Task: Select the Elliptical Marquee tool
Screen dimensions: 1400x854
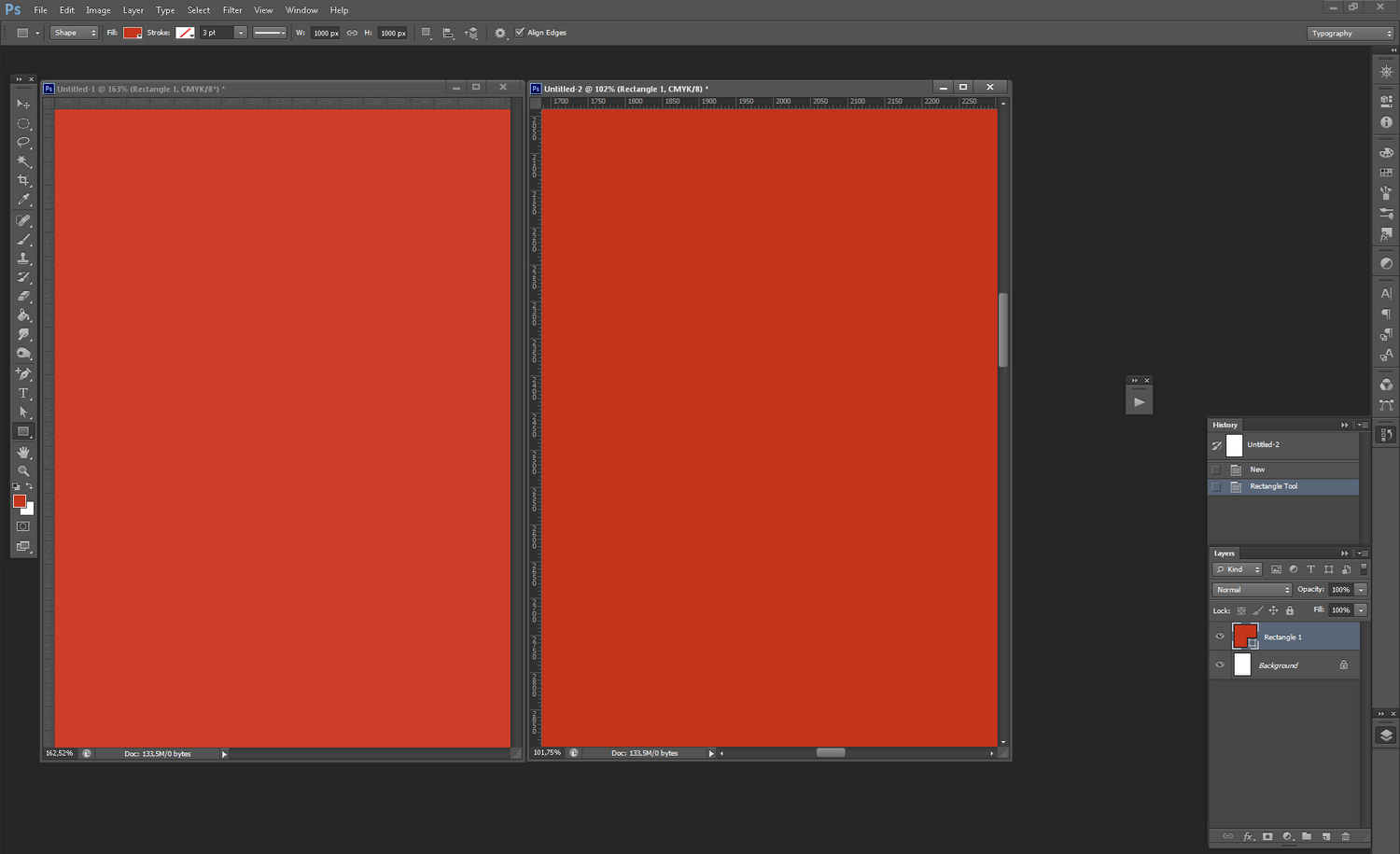Action: 23,123
